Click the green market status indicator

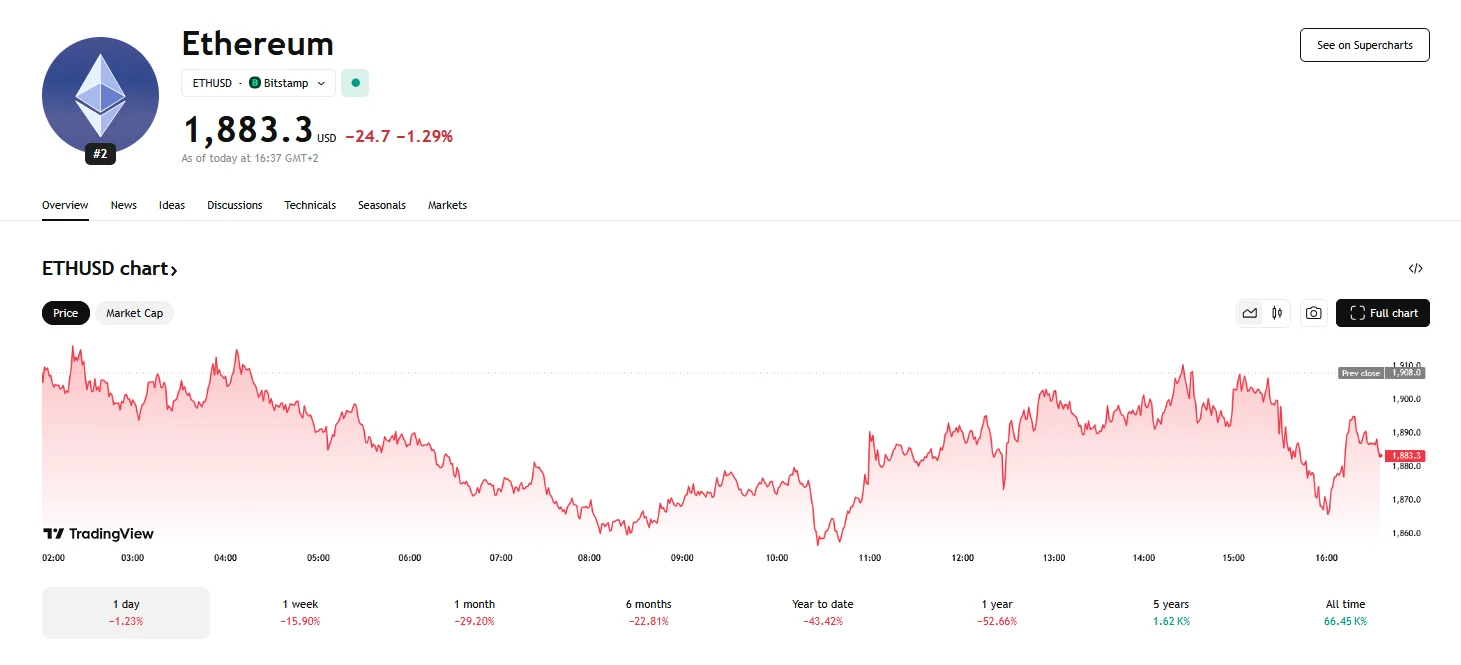click(x=355, y=83)
